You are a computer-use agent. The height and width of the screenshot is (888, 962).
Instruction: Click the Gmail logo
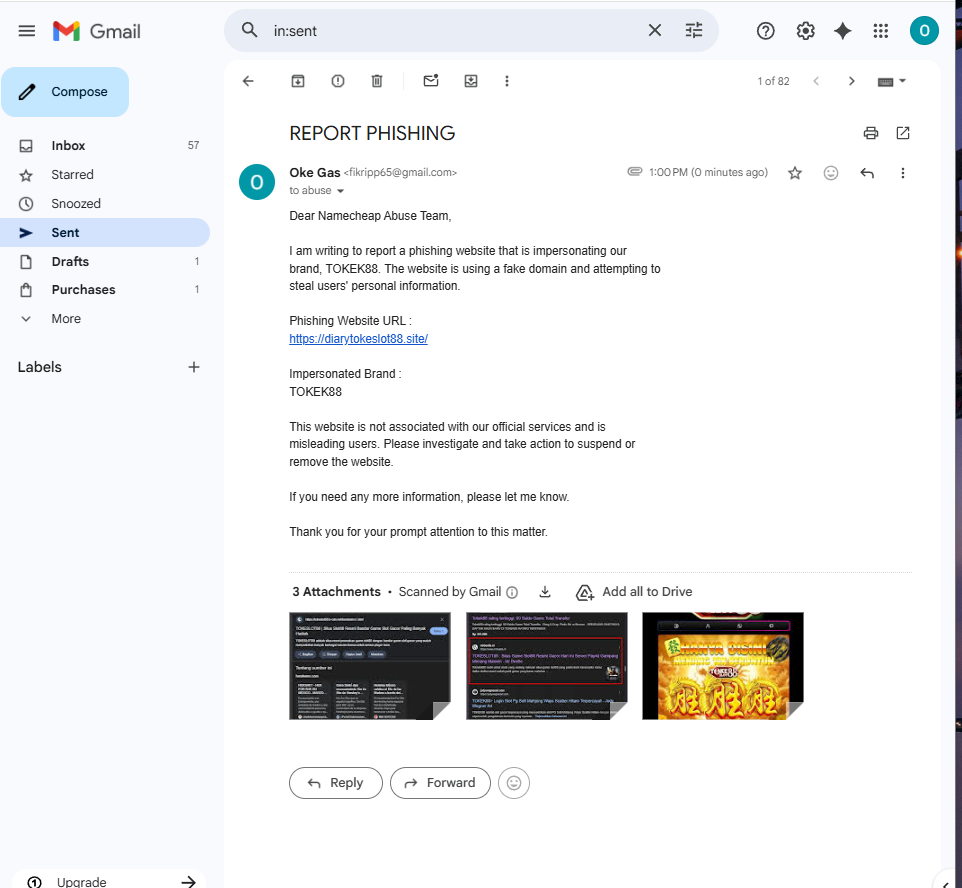click(x=97, y=31)
